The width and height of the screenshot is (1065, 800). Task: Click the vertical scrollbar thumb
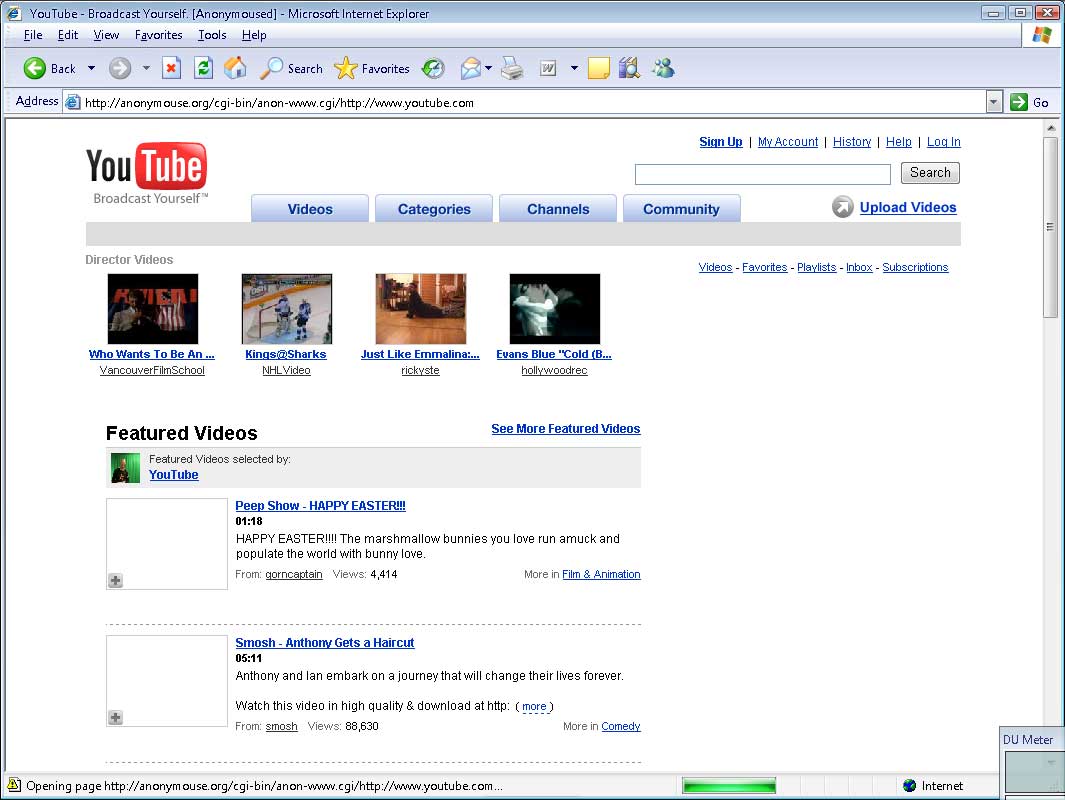(x=1050, y=226)
